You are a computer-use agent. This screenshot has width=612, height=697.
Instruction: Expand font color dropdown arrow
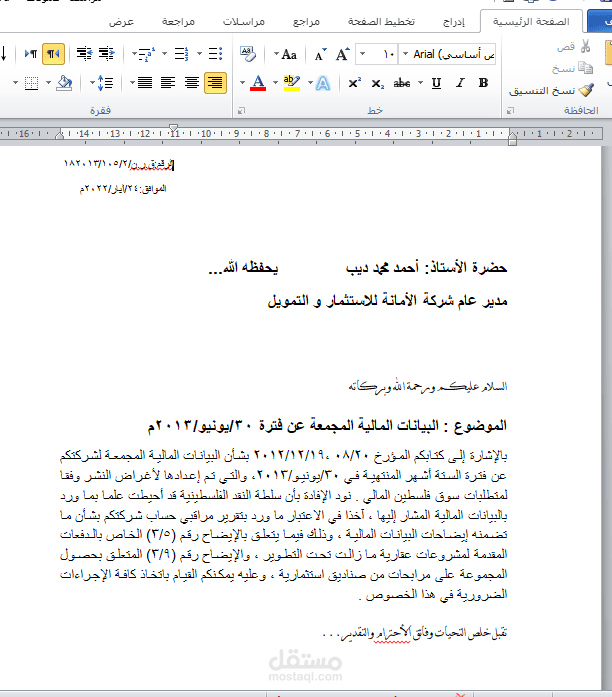[243, 83]
